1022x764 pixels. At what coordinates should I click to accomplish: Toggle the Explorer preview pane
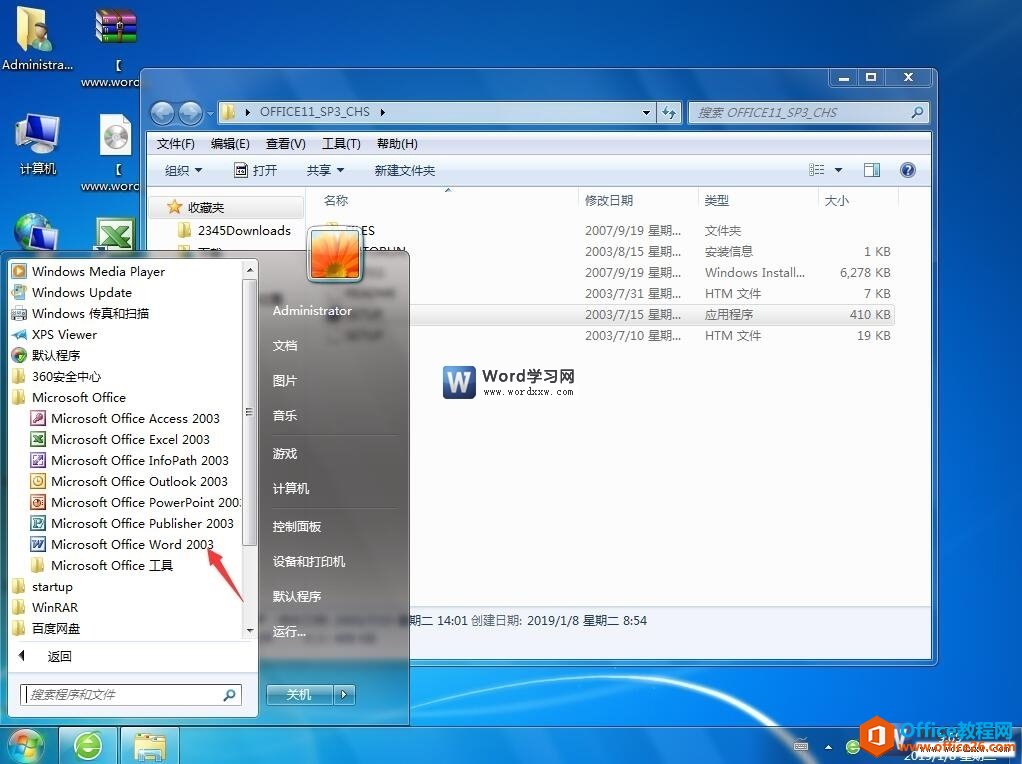(871, 170)
